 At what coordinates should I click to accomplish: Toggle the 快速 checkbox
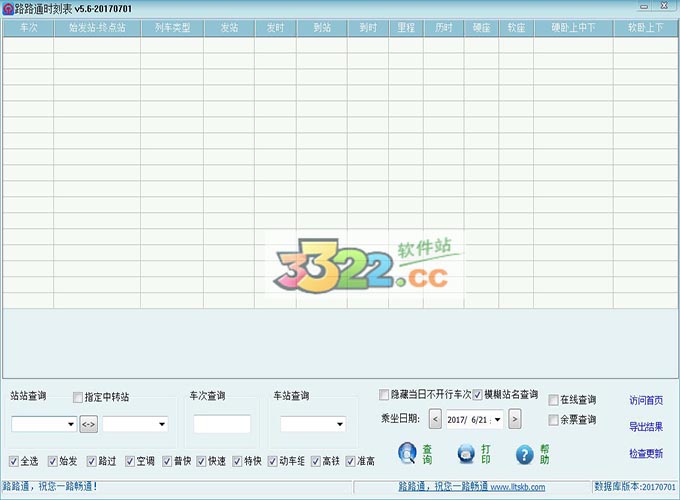pos(201,461)
